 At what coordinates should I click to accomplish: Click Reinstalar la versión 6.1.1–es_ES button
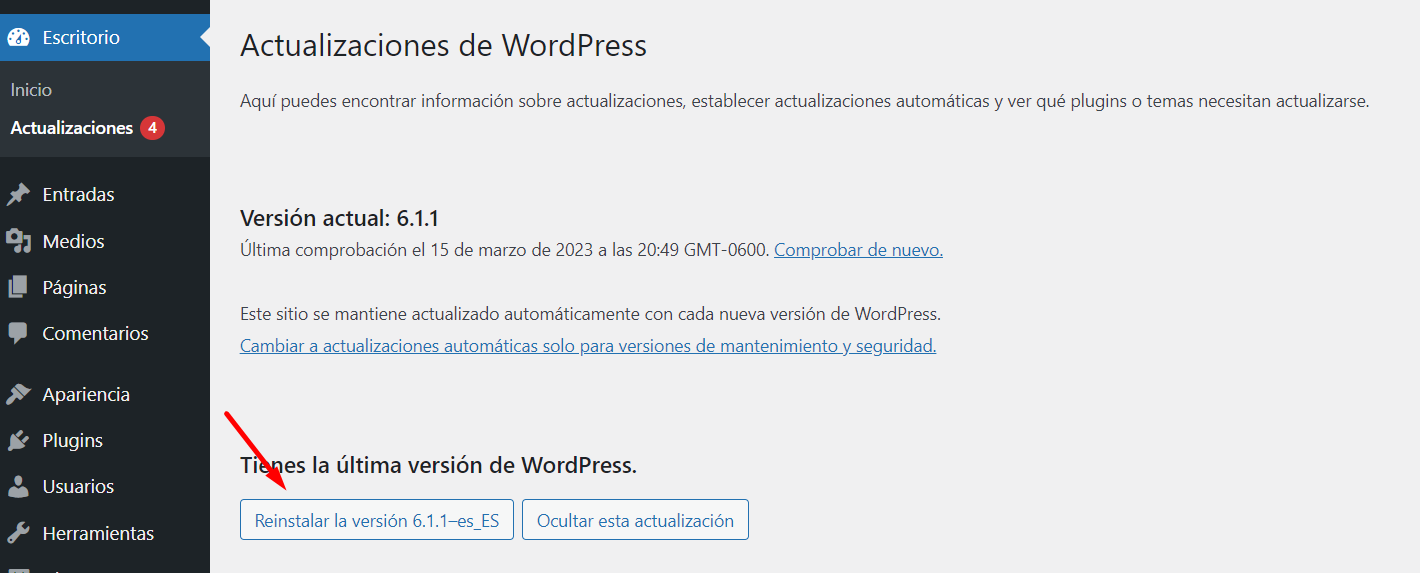click(377, 520)
